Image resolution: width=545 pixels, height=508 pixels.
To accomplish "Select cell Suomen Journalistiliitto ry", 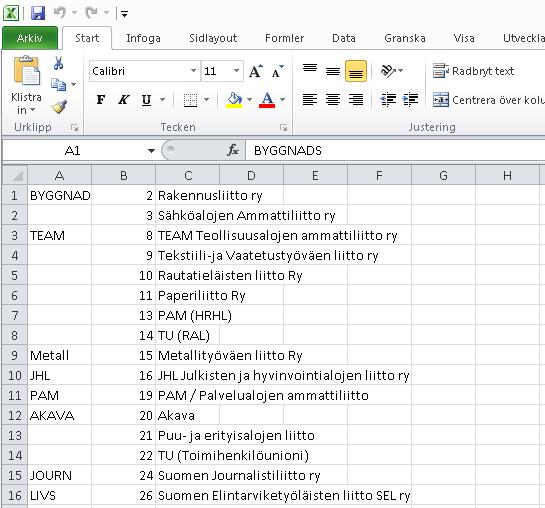I will [x=188, y=475].
